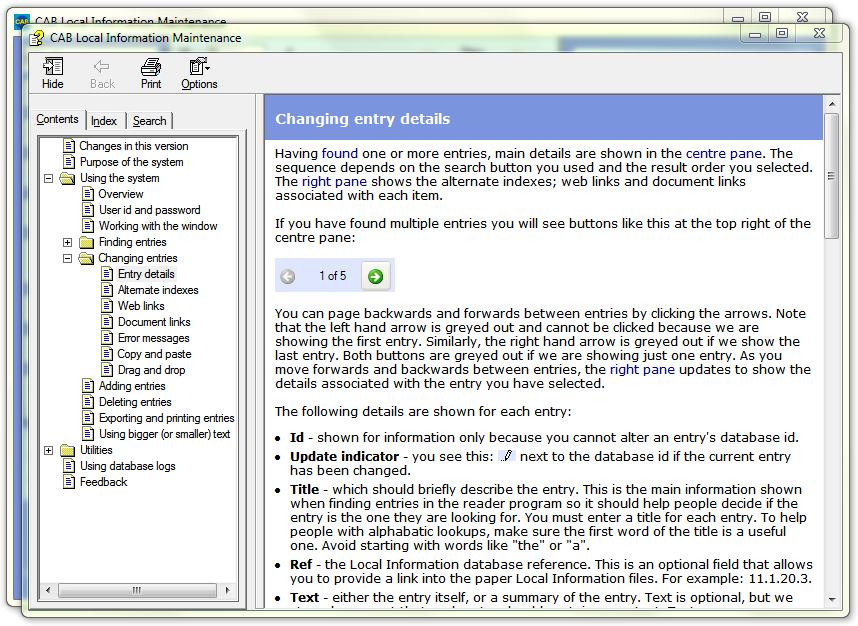The height and width of the screenshot is (626, 858).
Task: Click page icon beside Drag and drop
Action: tap(107, 369)
